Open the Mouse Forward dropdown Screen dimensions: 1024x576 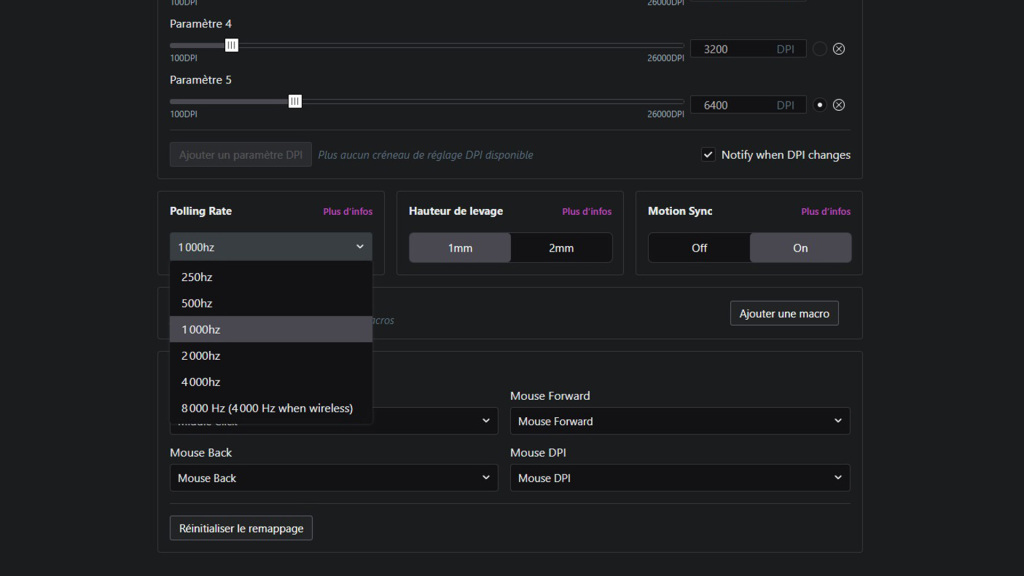pyautogui.click(x=680, y=421)
